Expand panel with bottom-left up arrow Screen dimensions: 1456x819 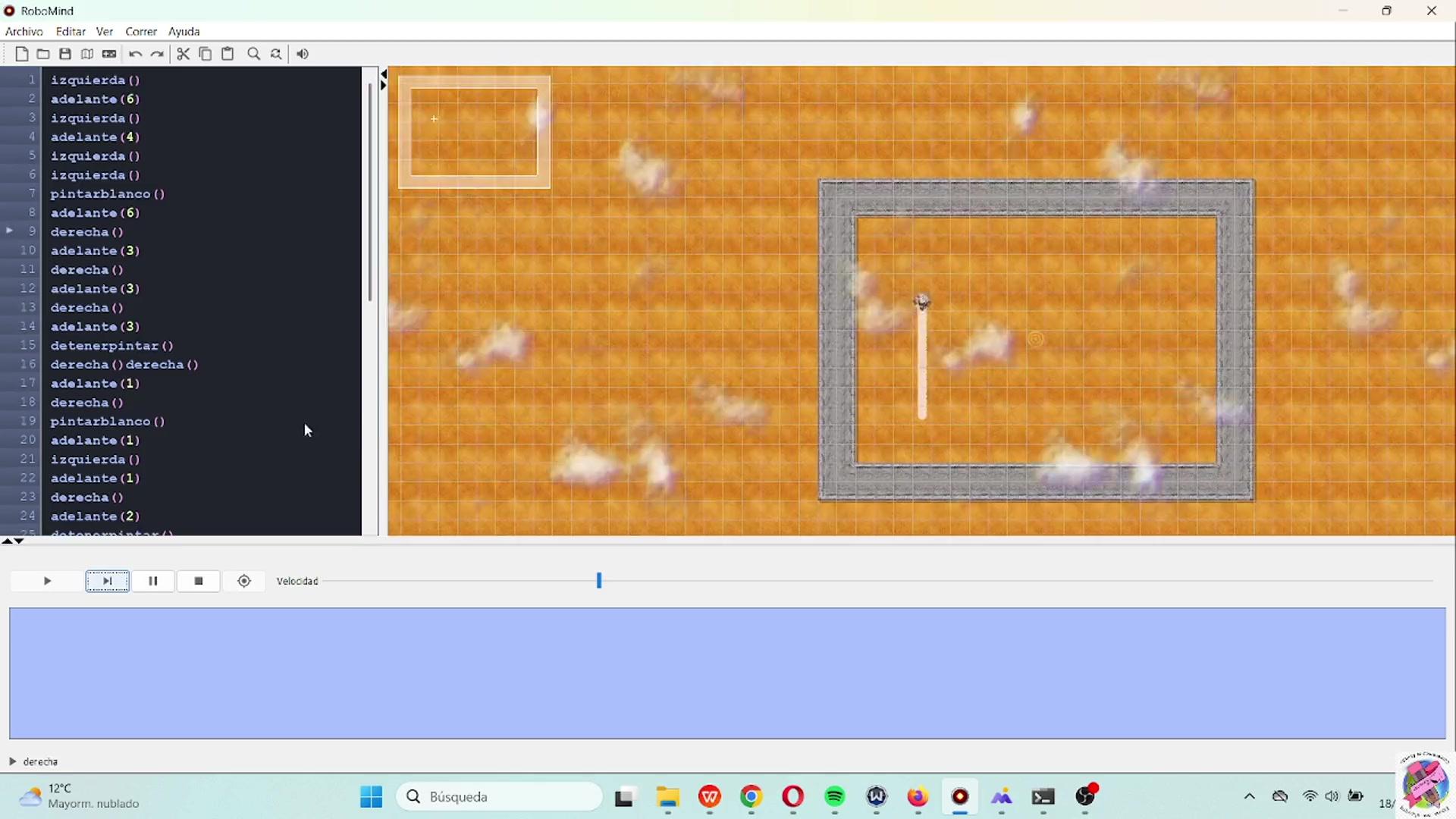pyautogui.click(x=7, y=541)
